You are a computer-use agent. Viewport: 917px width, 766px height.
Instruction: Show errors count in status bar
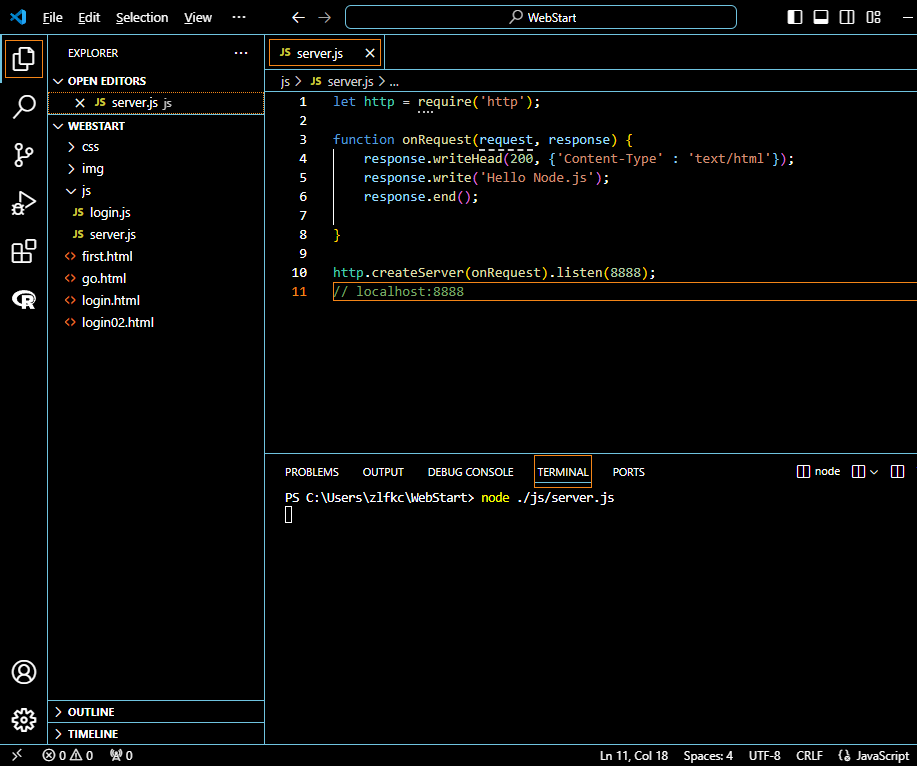54,755
